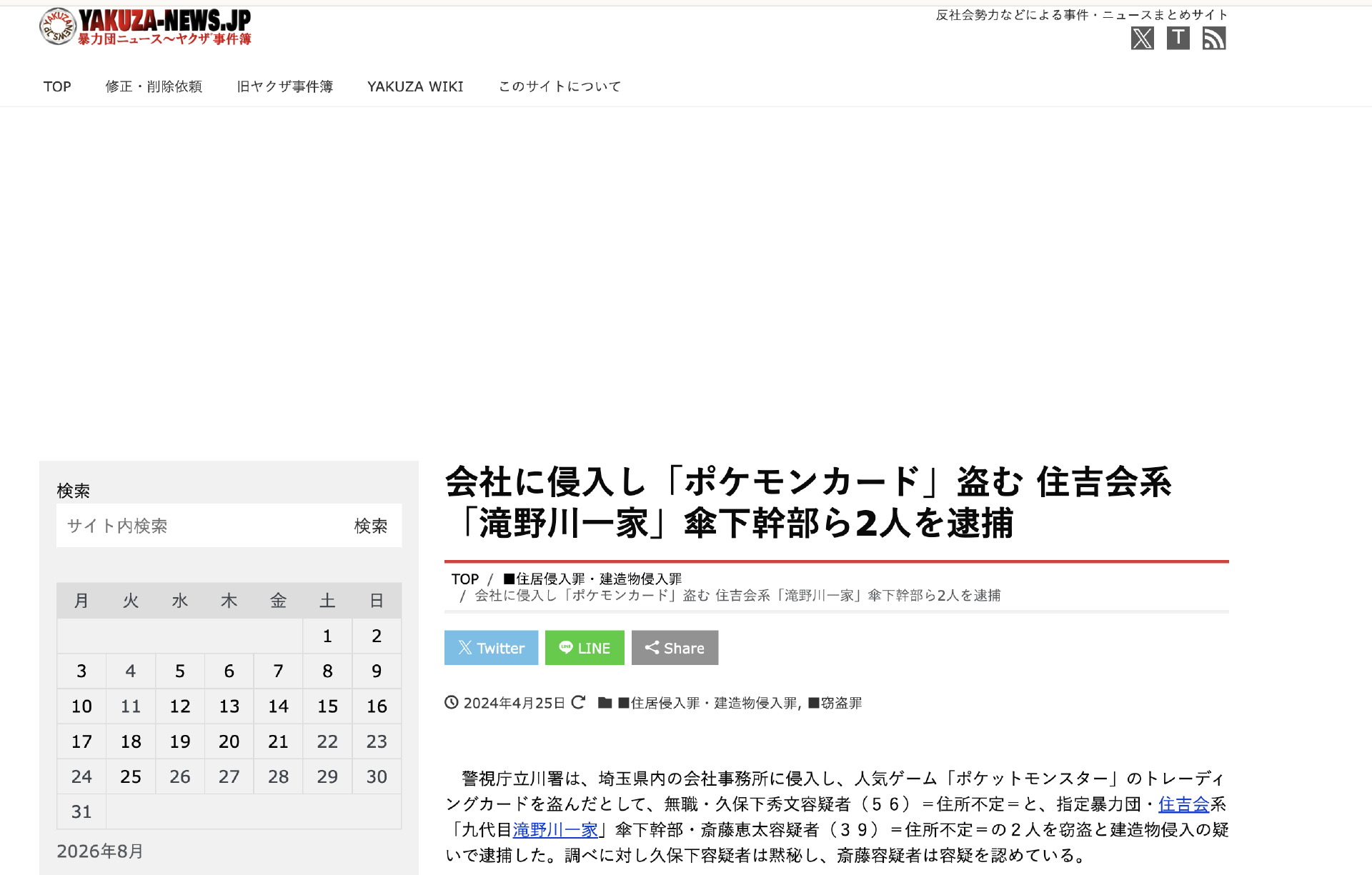Select calendar day 14

click(279, 706)
